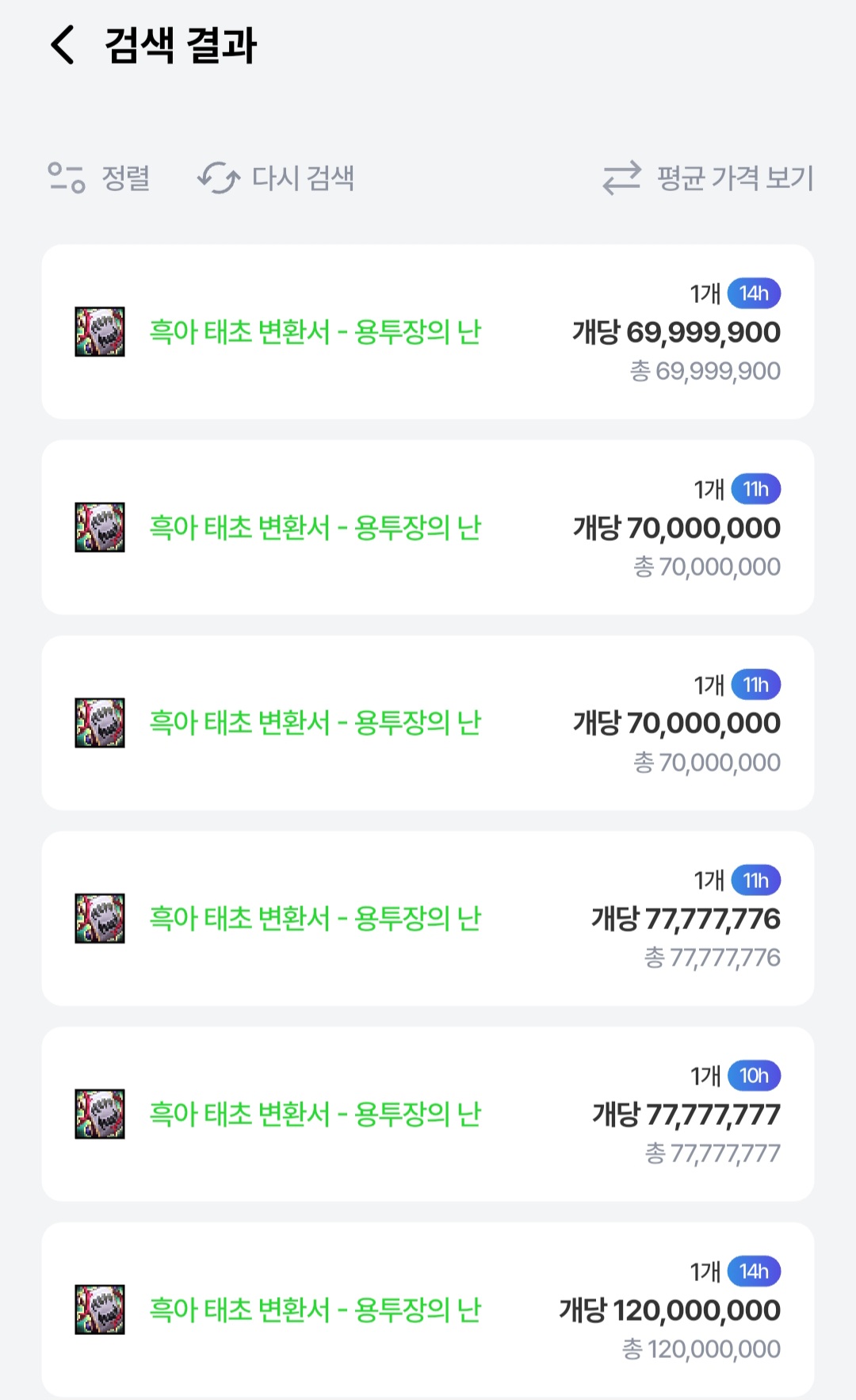Click the 다시 검색 refresh icon
856x1400 pixels.
click(x=219, y=178)
